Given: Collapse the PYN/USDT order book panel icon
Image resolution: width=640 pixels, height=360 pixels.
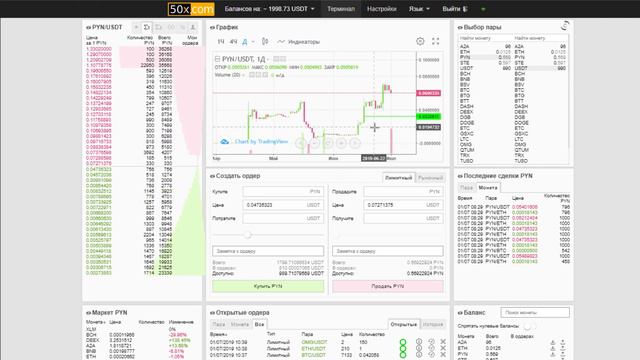Looking at the screenshot, I should [88, 27].
